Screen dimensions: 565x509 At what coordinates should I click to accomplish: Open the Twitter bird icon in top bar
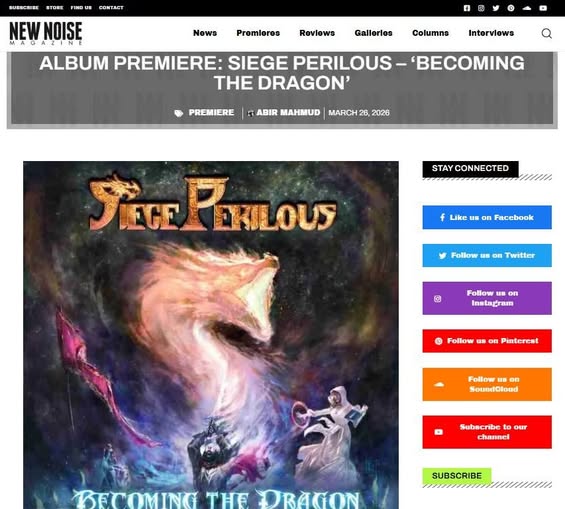click(x=496, y=8)
